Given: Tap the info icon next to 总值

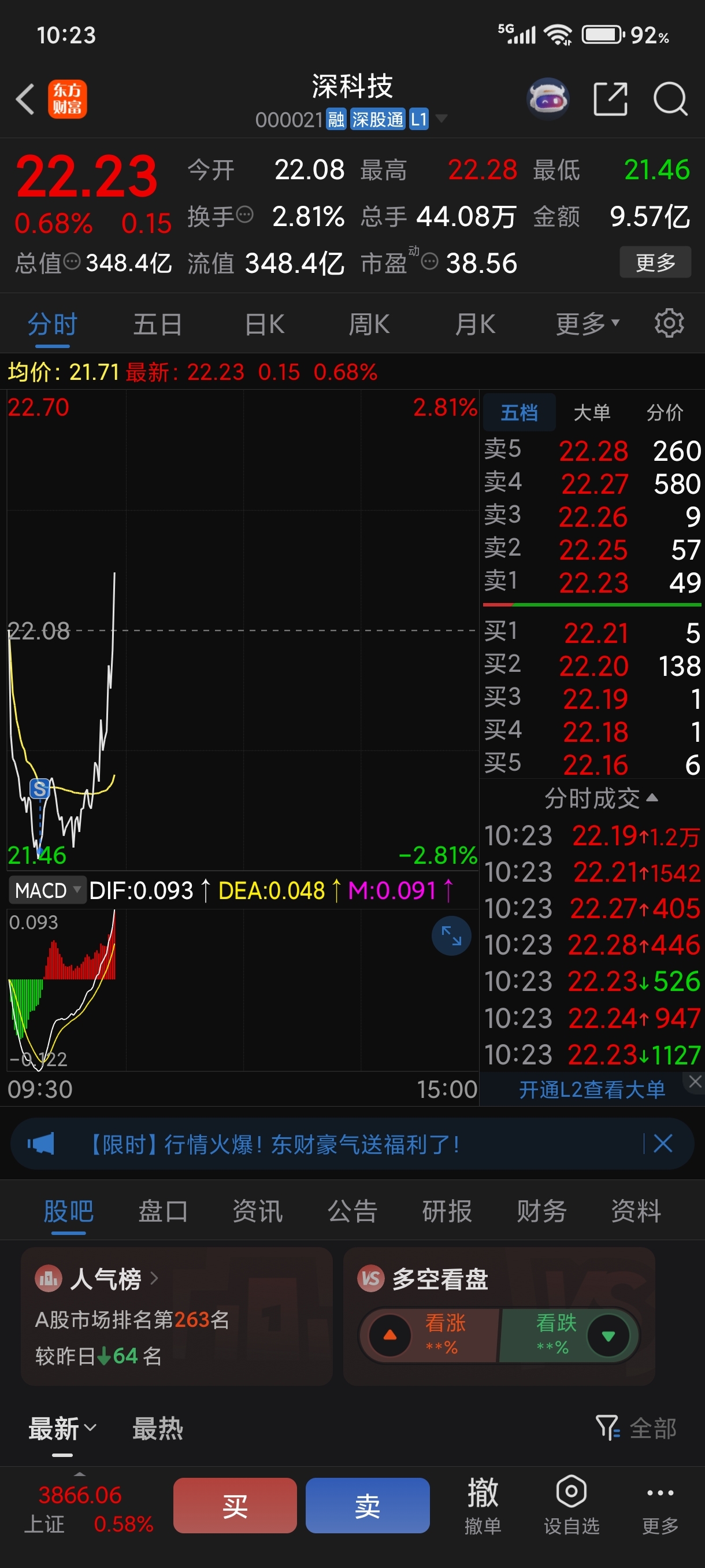Looking at the screenshot, I should point(72,262).
